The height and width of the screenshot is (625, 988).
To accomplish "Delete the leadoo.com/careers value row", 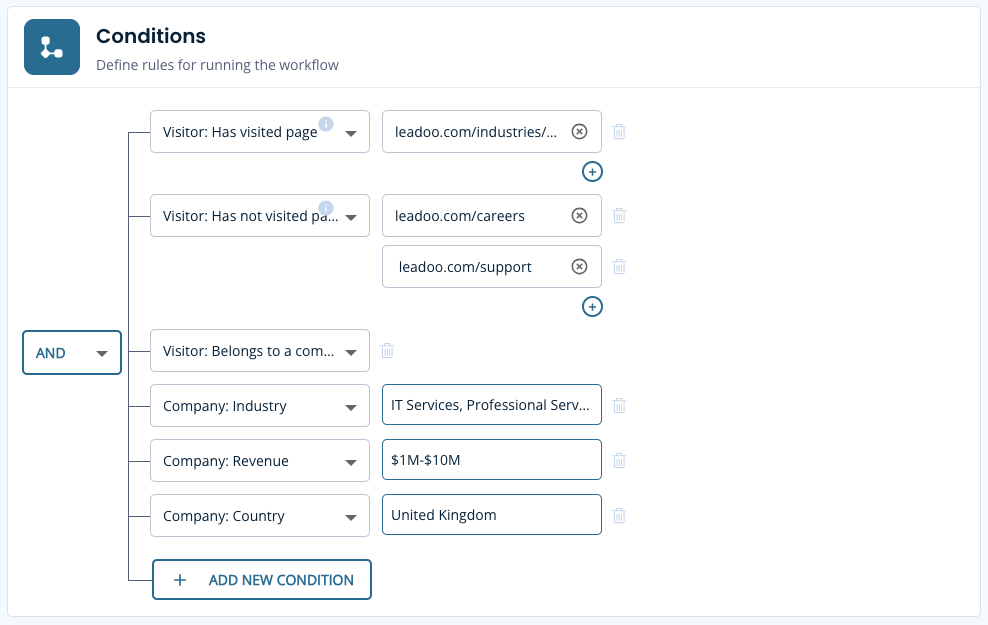I will (619, 215).
